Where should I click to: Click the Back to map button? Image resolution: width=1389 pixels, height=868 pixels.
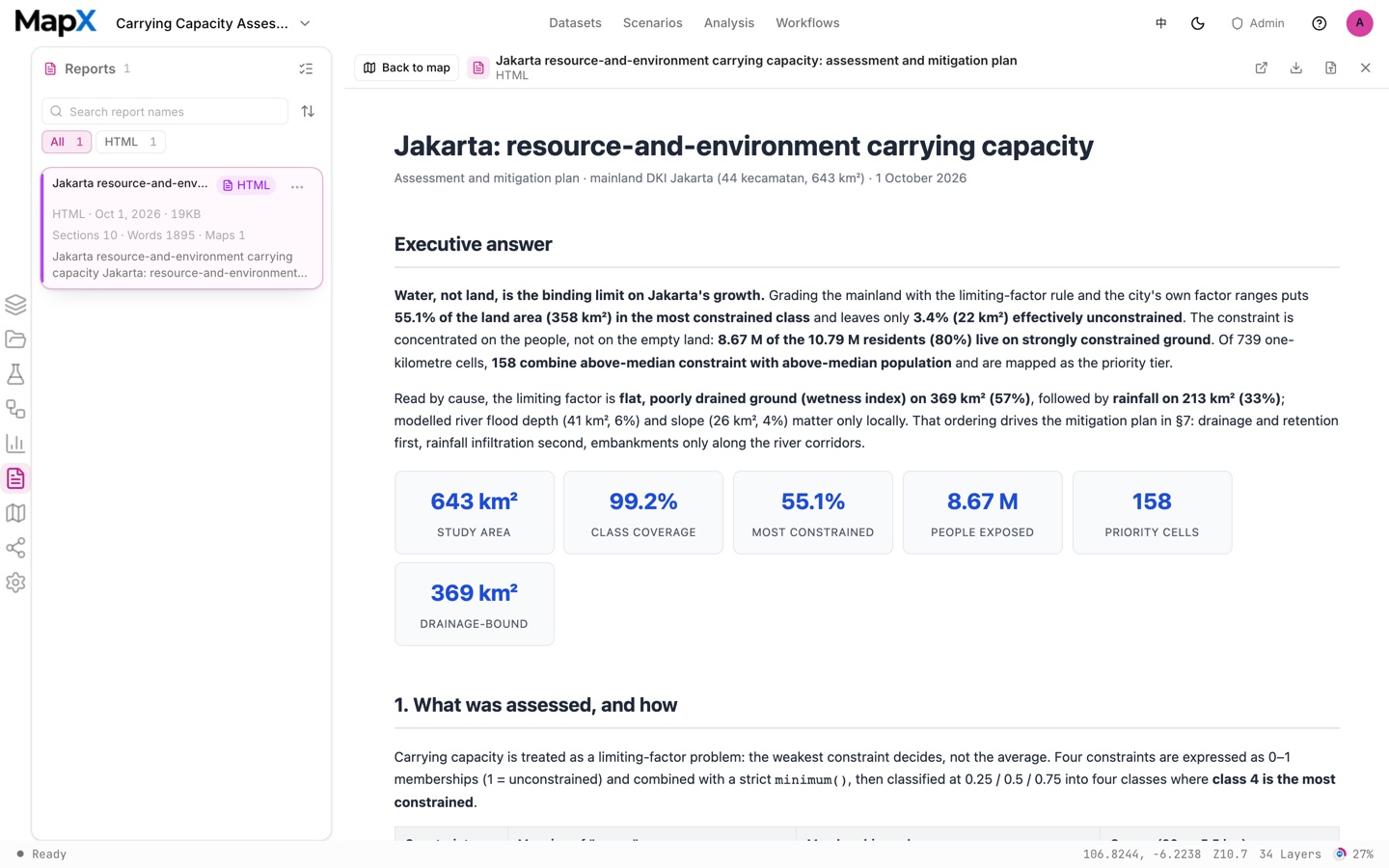click(x=407, y=68)
